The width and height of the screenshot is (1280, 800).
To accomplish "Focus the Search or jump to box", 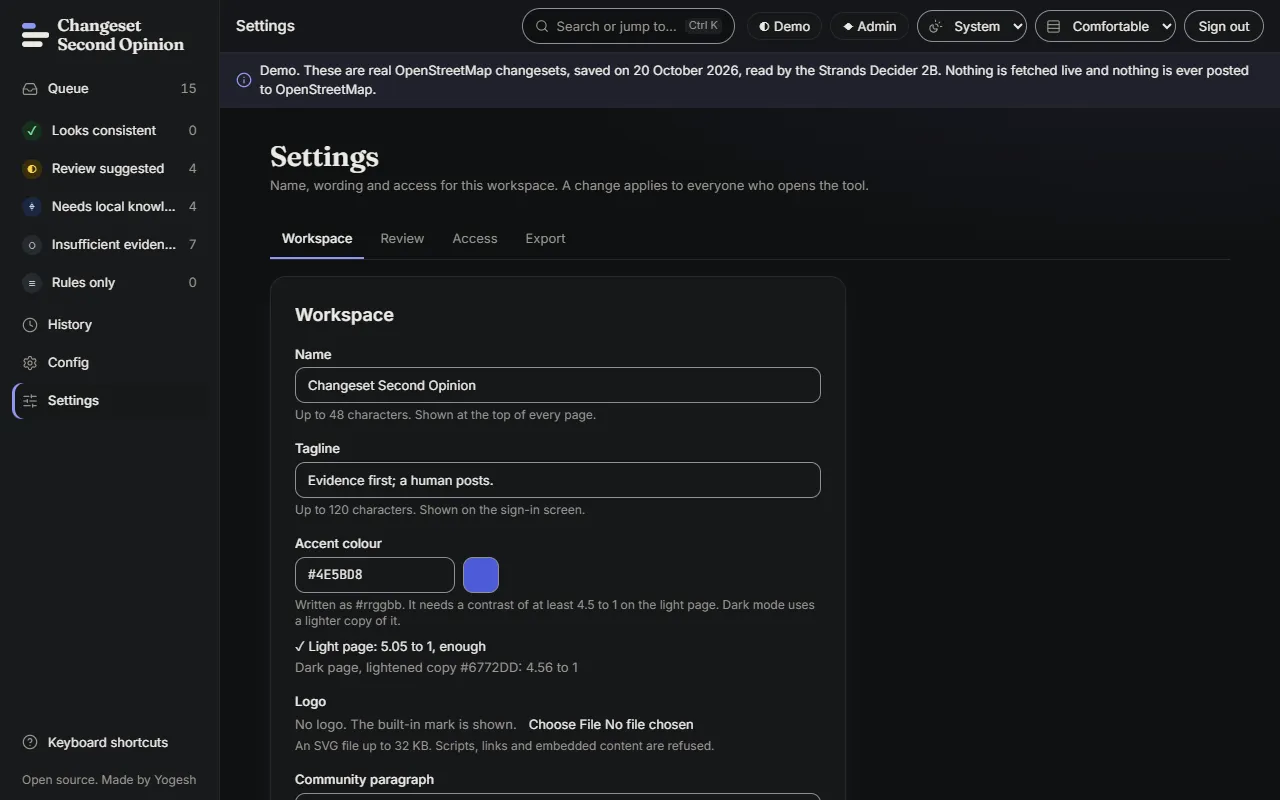I will coord(628,27).
